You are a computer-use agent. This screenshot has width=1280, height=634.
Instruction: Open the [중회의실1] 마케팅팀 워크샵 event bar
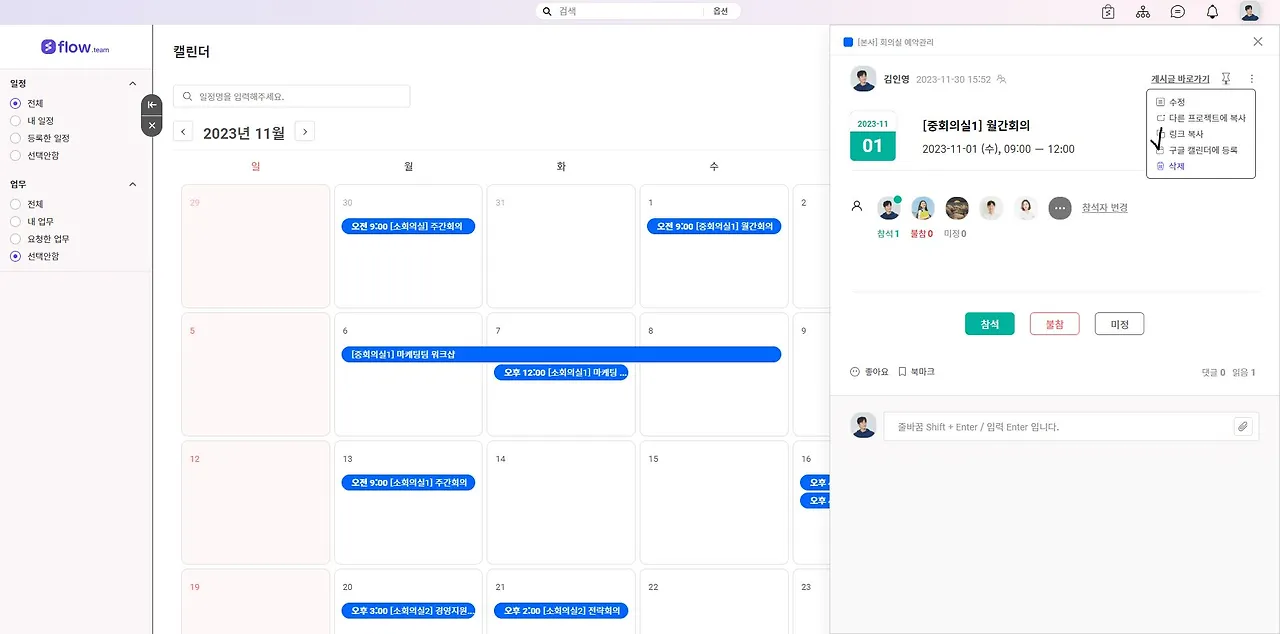pos(561,354)
